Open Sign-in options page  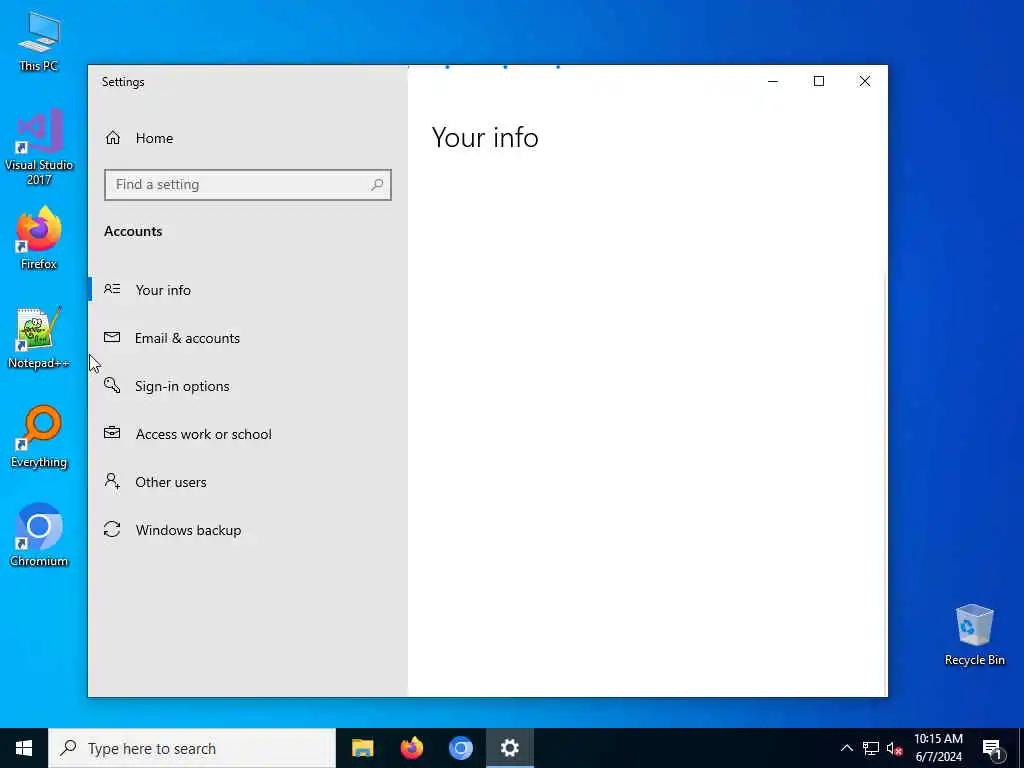coord(248,386)
